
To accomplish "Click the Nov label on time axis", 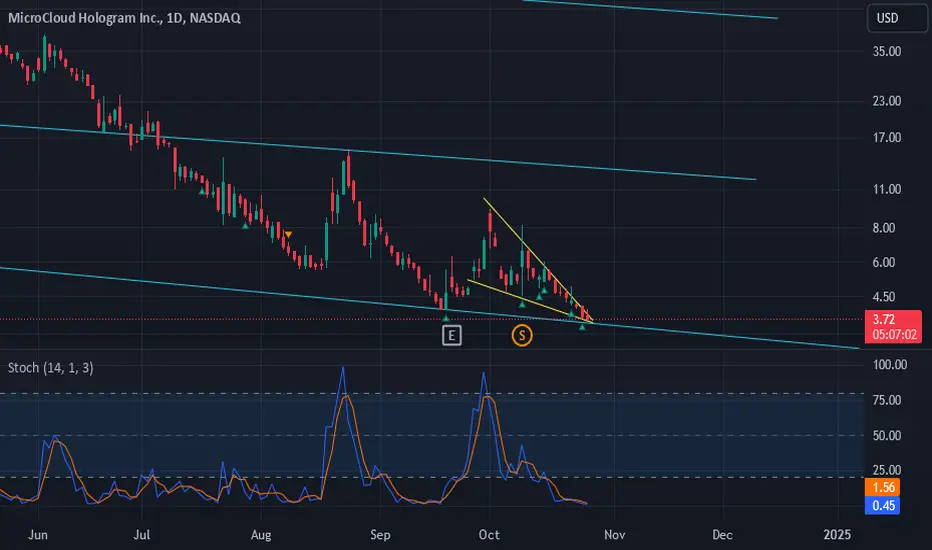I will pyautogui.click(x=615, y=535).
